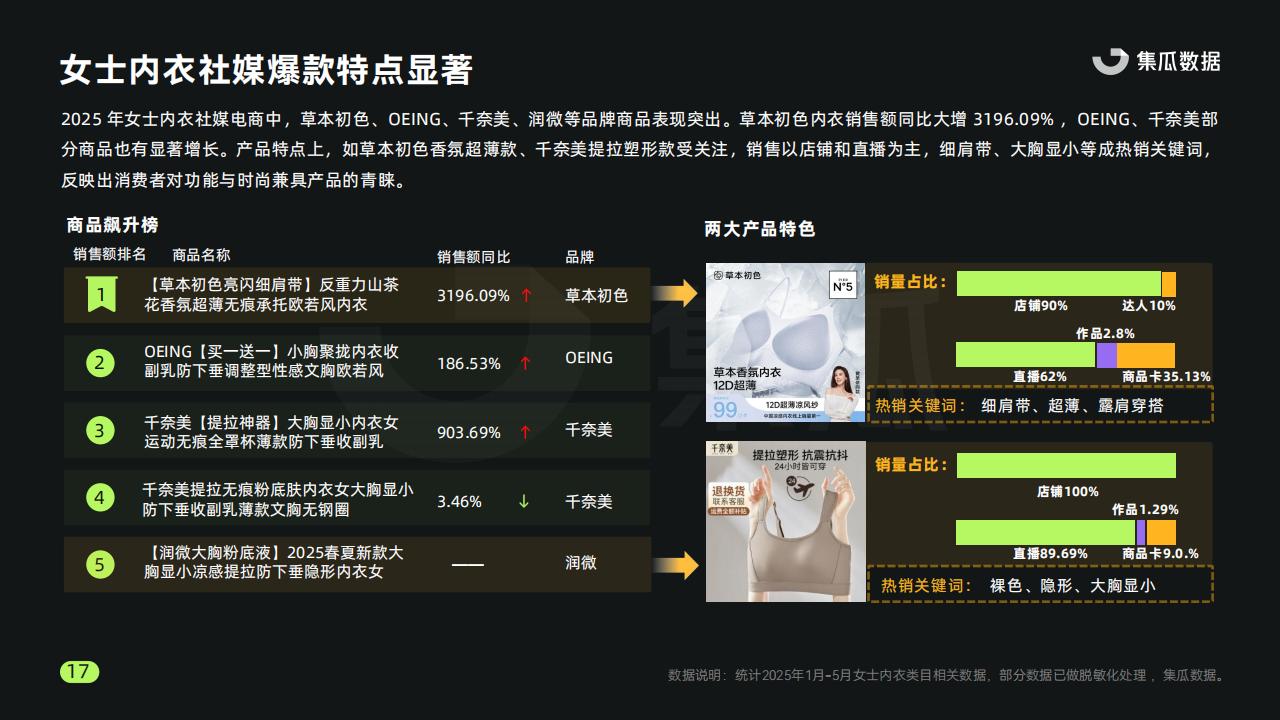
Task: Click the 商品飙升榜 section heading
Action: pyautogui.click(x=112, y=225)
